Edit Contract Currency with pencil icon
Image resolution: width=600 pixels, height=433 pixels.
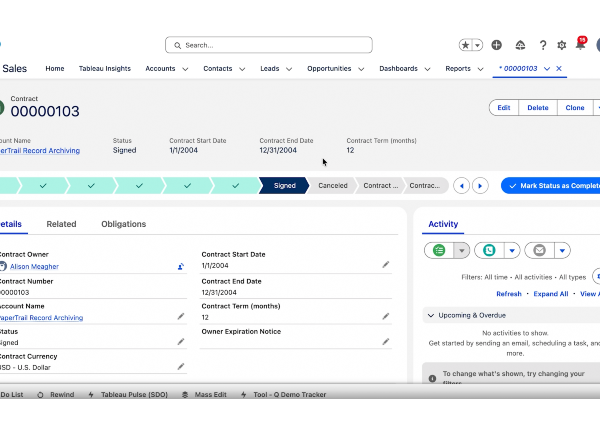pos(181,366)
